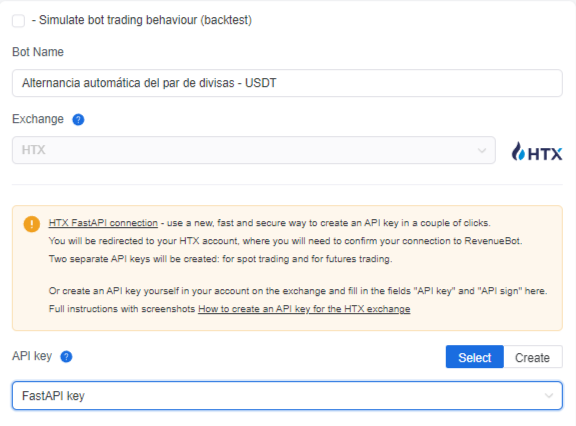This screenshot has width=576, height=426.
Task: Click the HTX flame logo
Action: (537, 151)
